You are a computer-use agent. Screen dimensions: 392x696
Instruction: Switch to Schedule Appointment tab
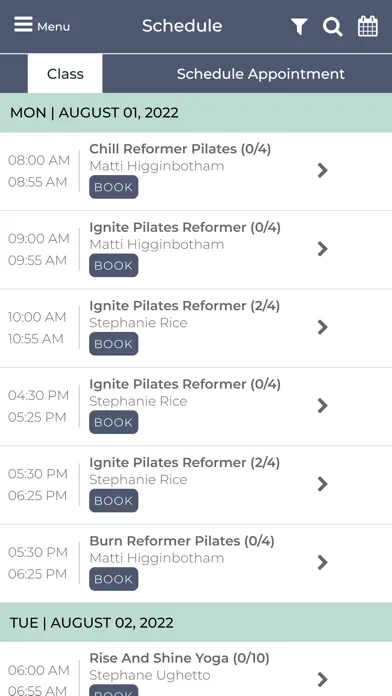(261, 74)
